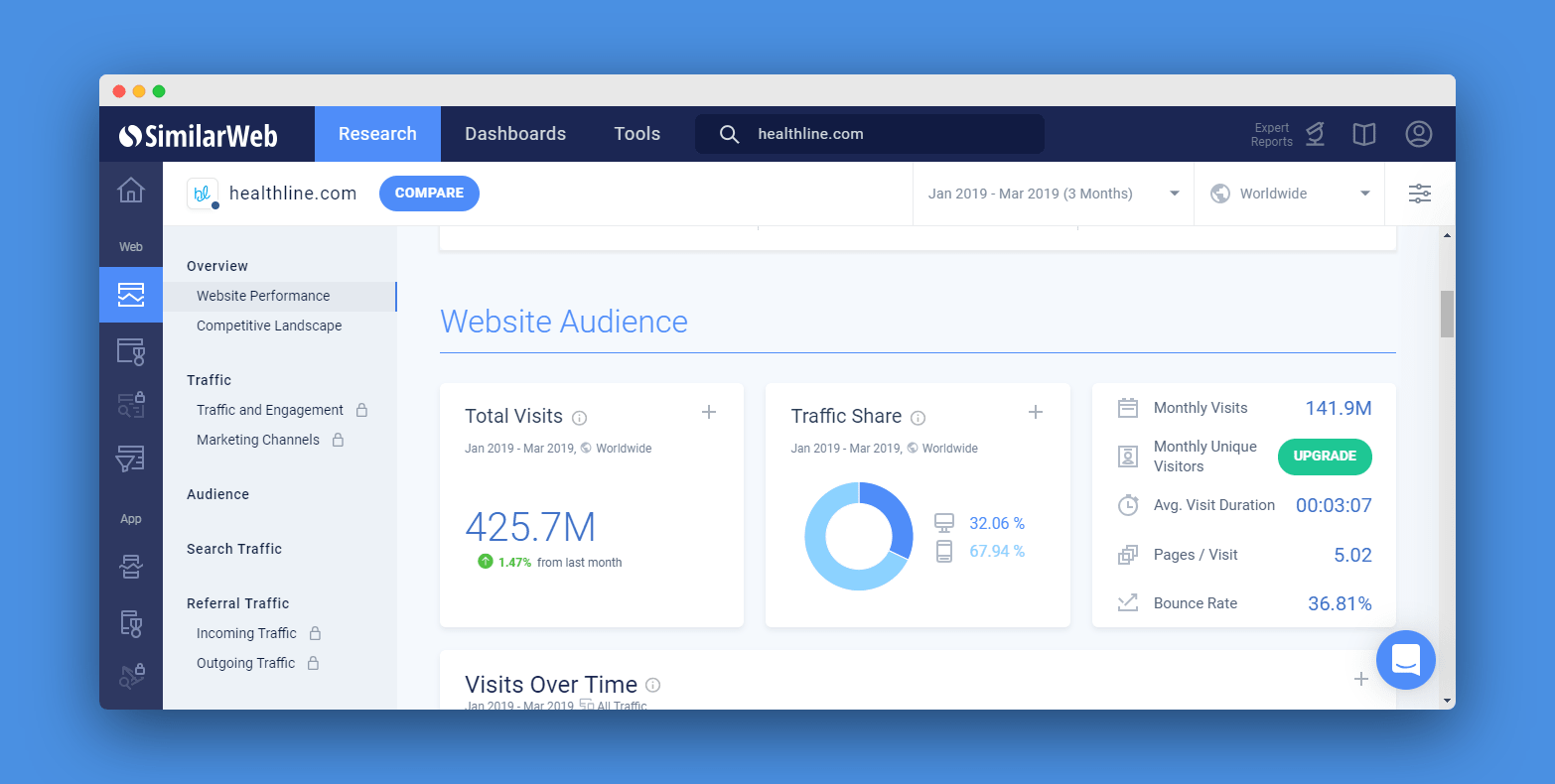Open the Industry Analysis certificate icon

[131, 351]
